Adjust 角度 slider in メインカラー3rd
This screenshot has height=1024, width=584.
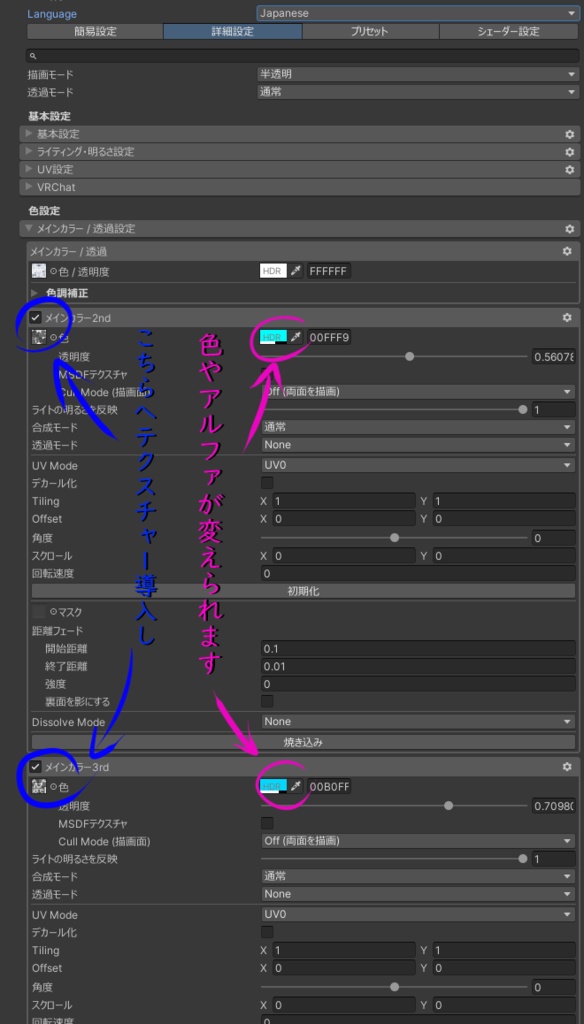click(x=394, y=987)
